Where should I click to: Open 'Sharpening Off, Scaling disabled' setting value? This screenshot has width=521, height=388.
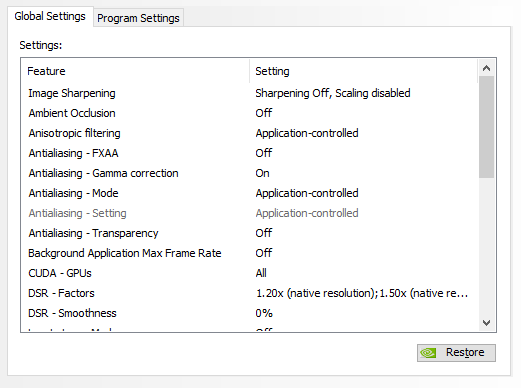click(333, 93)
